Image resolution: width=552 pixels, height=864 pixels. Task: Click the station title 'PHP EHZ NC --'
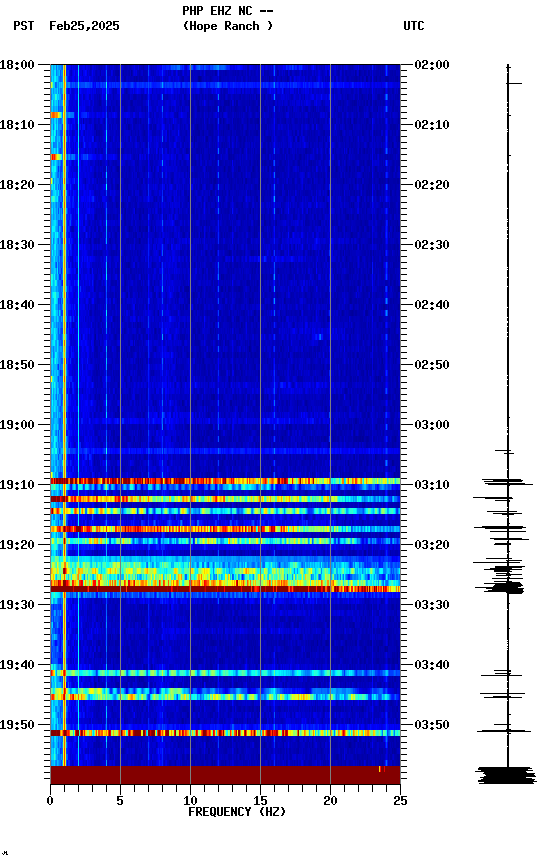point(228,11)
